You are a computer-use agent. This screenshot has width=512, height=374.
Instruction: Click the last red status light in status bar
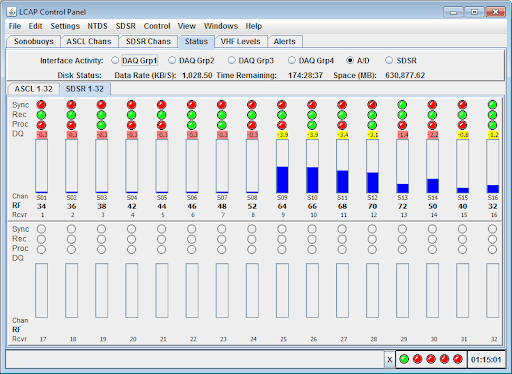click(458, 359)
